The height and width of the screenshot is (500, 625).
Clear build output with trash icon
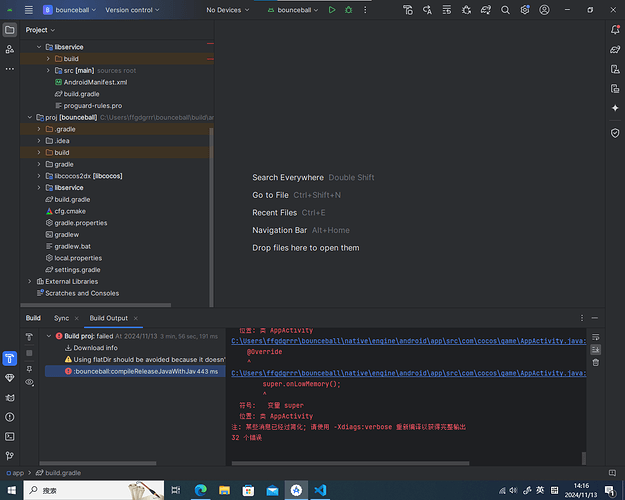point(596,362)
